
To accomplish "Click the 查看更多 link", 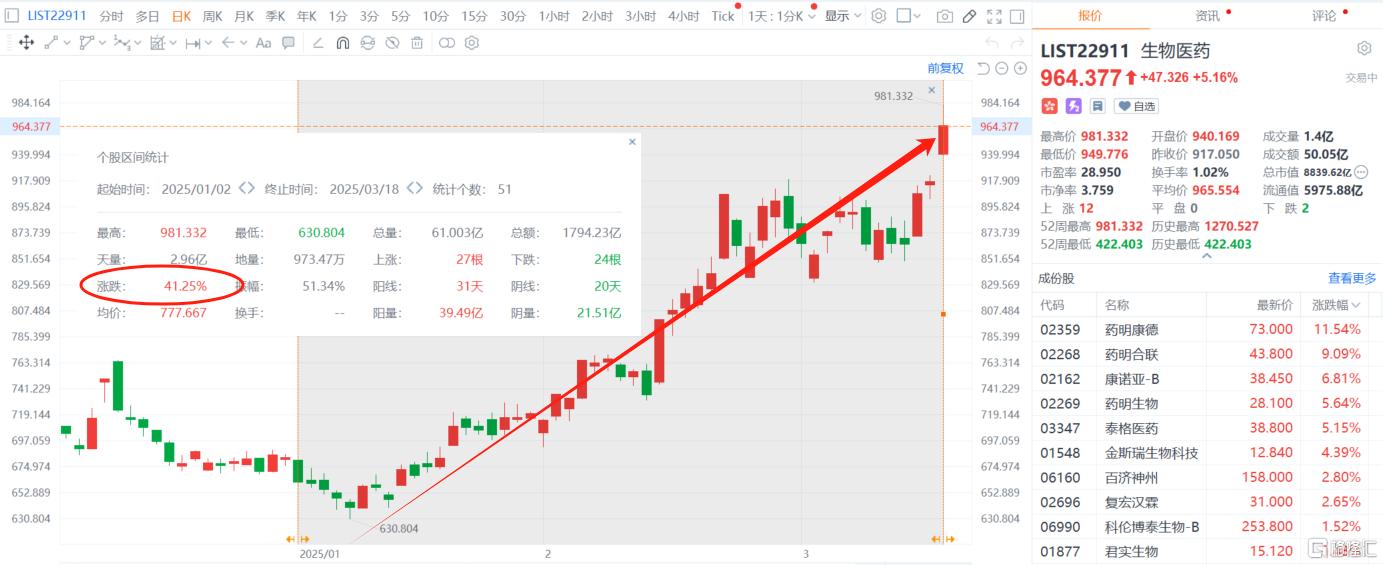I will point(1351,279).
